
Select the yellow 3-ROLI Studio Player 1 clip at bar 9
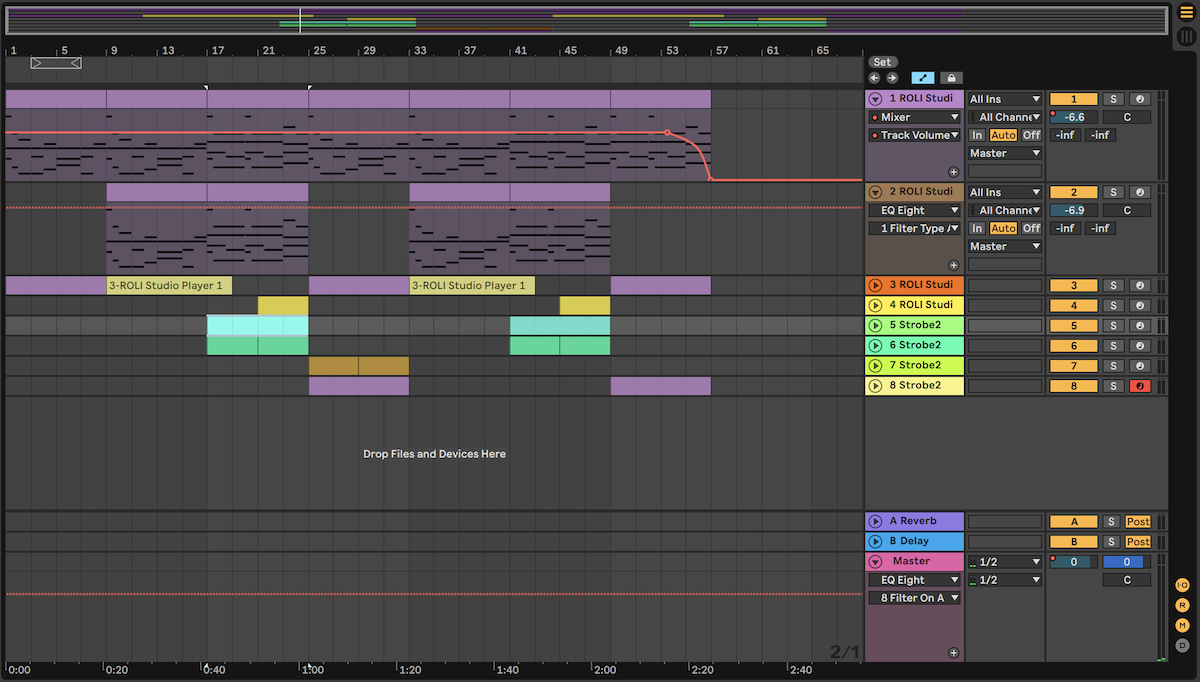169,286
